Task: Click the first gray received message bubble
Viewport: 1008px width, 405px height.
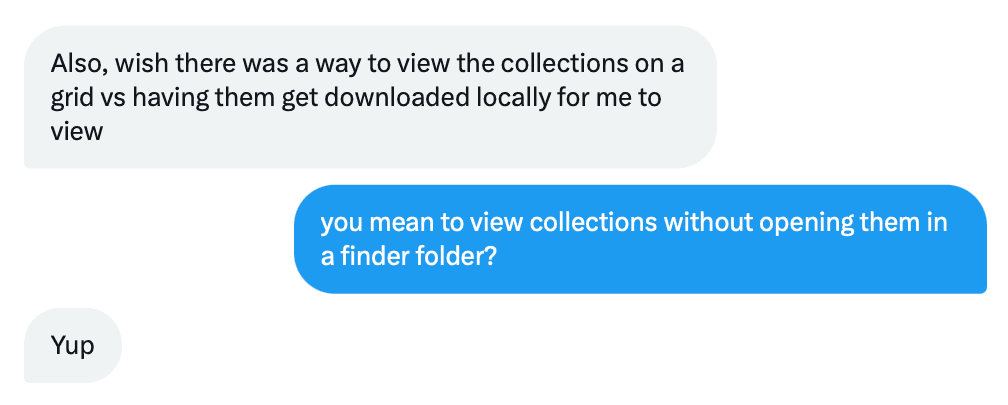Action: coord(369,97)
